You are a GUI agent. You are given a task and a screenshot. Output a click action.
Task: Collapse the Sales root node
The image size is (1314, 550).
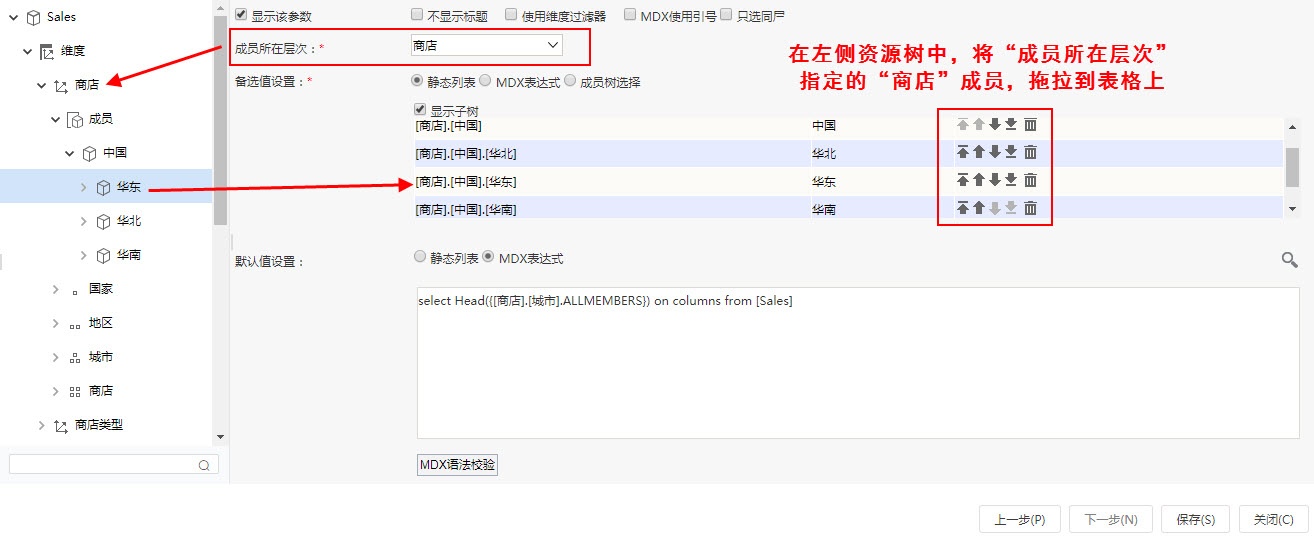(x=12, y=17)
